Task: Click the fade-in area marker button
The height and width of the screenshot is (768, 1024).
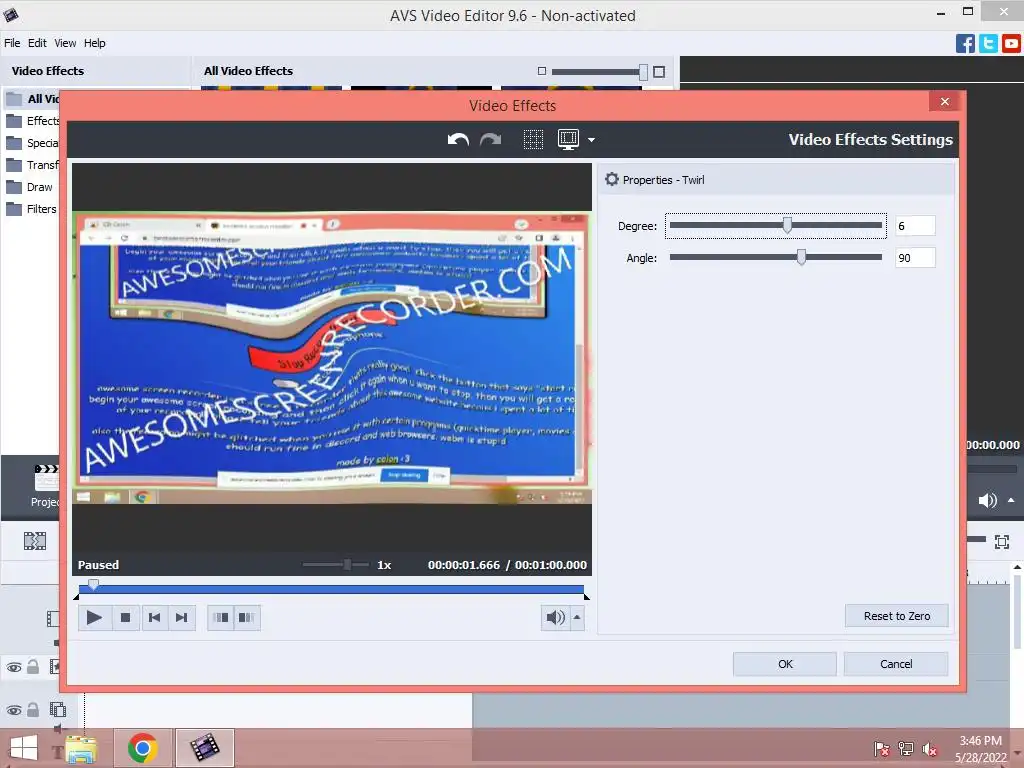Action: (221, 617)
